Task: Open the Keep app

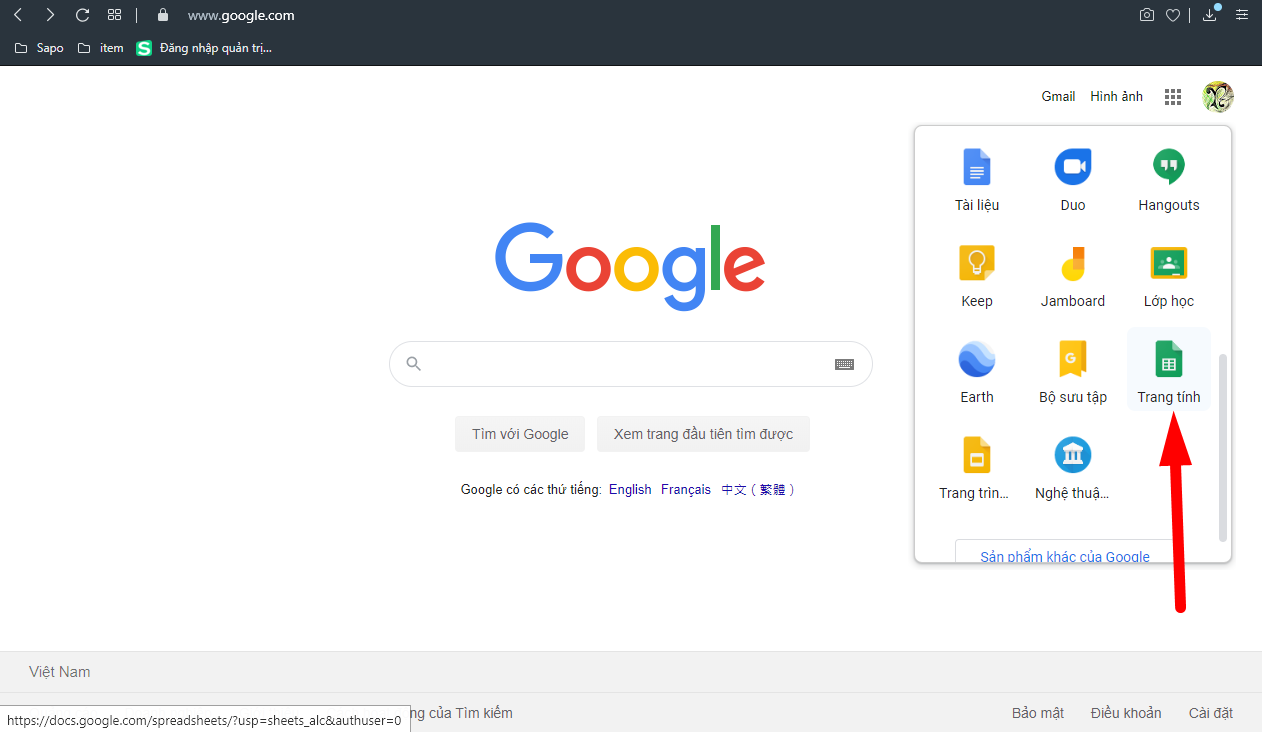Action: tap(977, 276)
